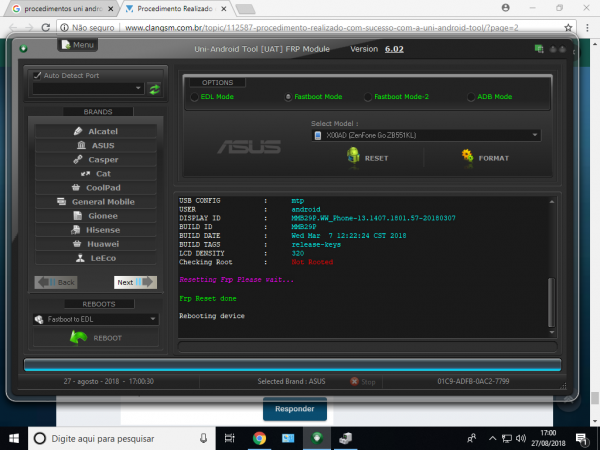600x450 pixels.
Task: Click the FORMAT gear icon
Action: 467,156
